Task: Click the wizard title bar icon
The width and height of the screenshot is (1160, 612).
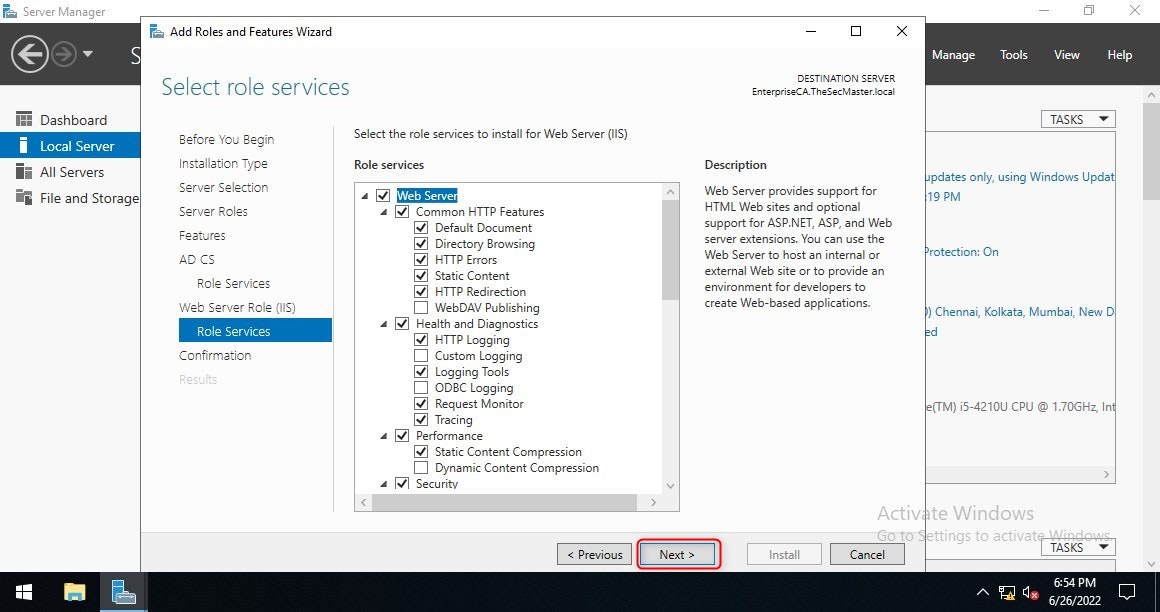Action: point(157,31)
